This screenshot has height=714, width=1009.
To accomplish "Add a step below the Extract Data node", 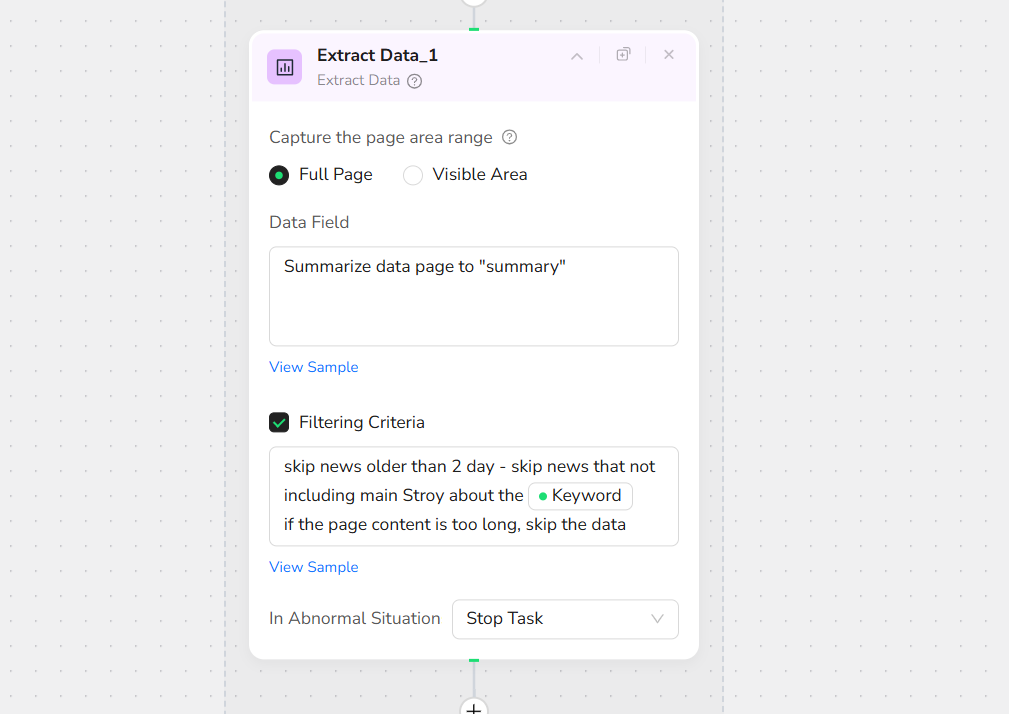I will [474, 708].
